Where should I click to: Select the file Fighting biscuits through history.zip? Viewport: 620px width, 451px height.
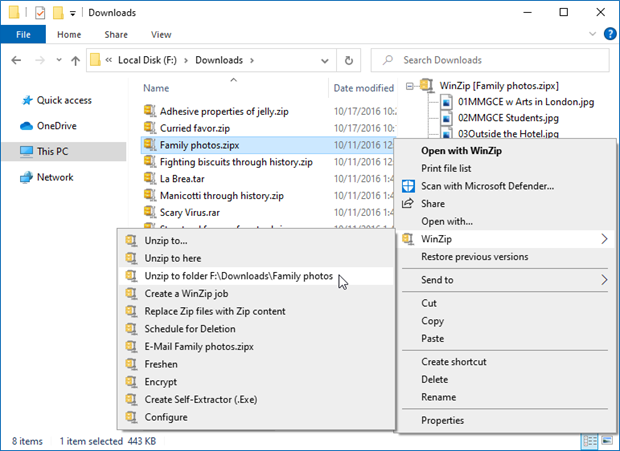[x=236, y=162]
